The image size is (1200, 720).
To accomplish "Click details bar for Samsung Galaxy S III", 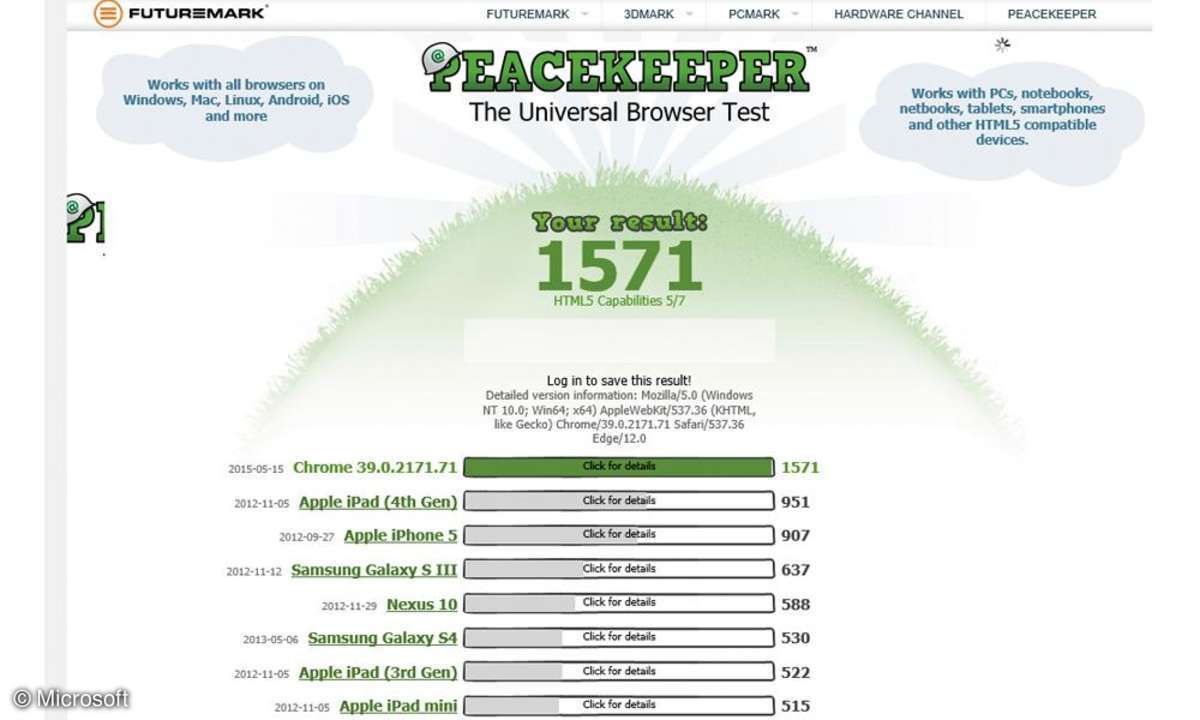I will pos(619,569).
